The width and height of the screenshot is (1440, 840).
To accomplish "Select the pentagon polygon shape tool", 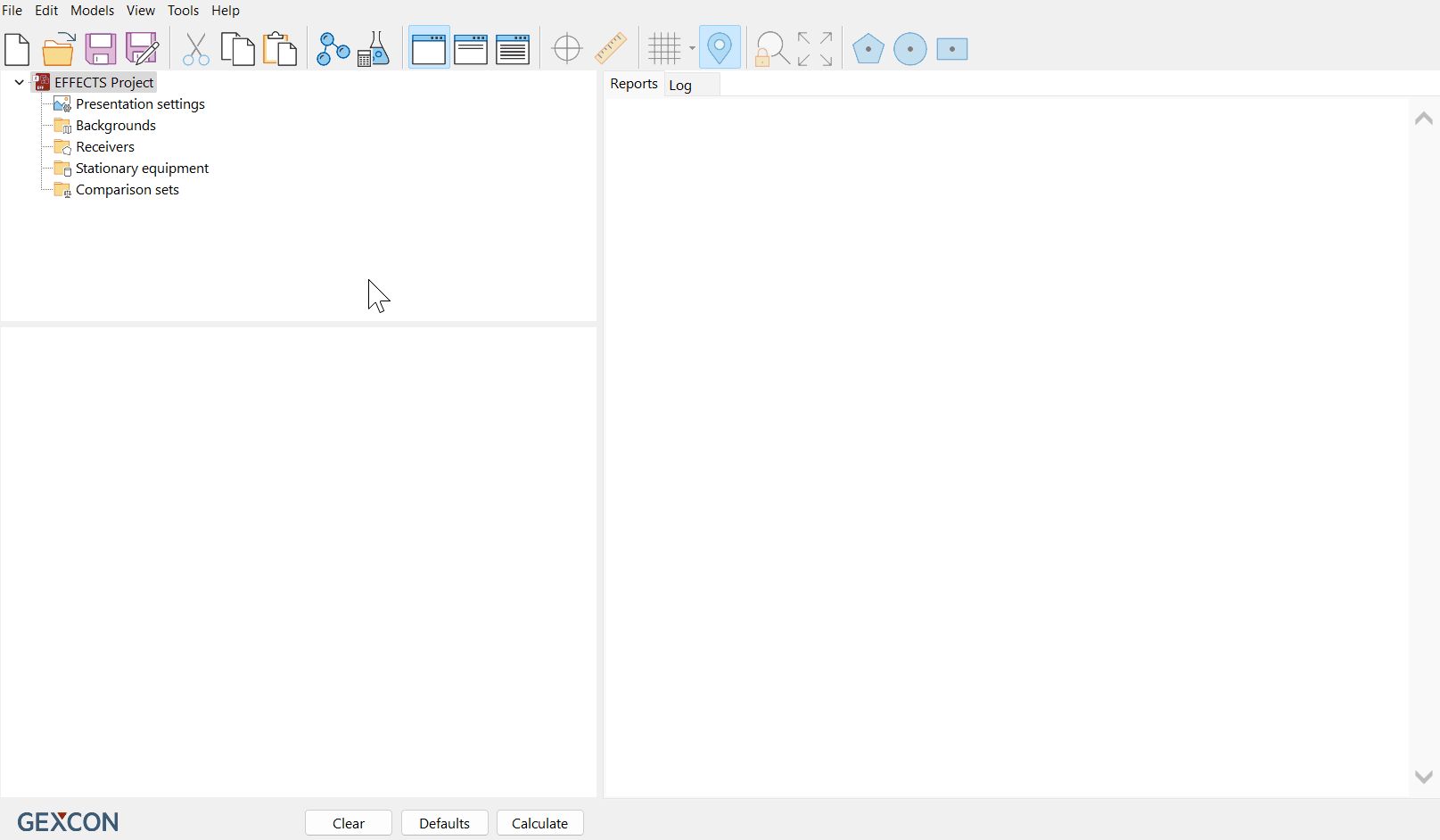I will 868,49.
